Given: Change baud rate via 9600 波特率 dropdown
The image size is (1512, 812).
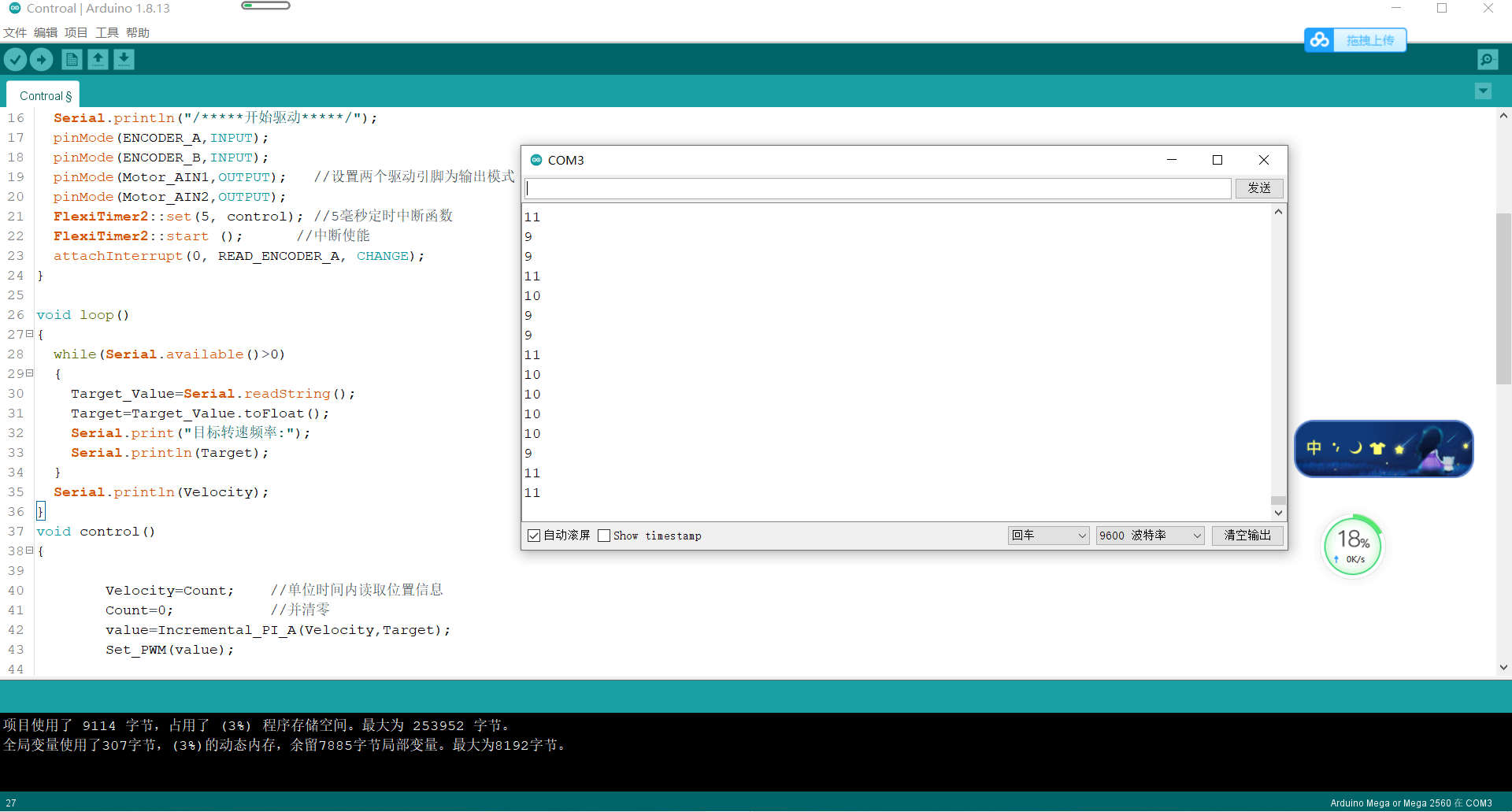Looking at the screenshot, I should 1149,535.
